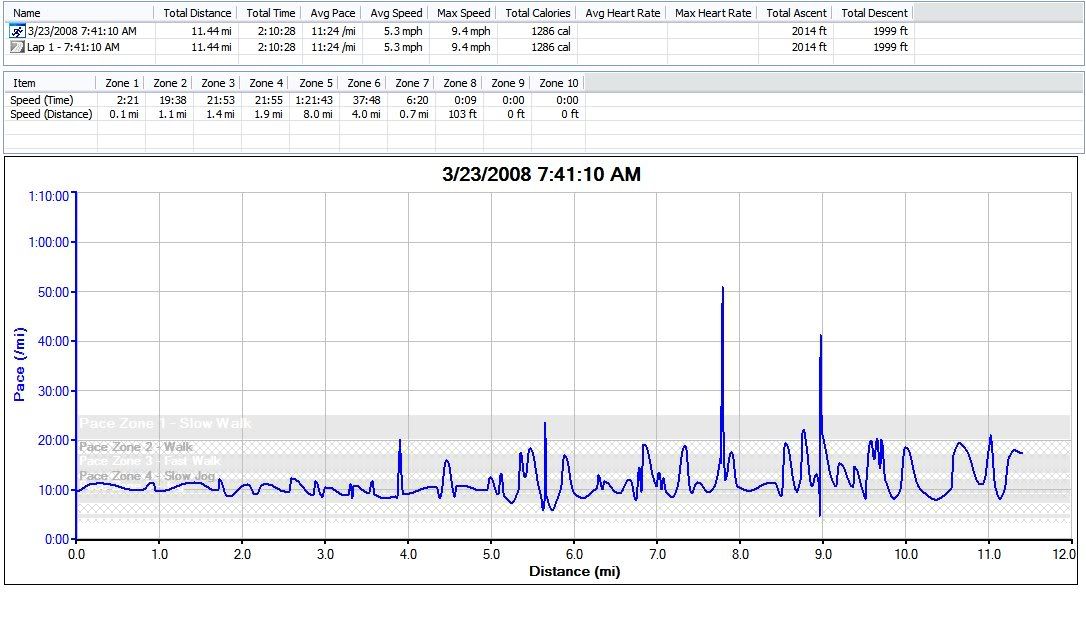This screenshot has width=1086, height=631.
Task: Select the 3/23/2008 7:41:10 AM activity row
Action: click(81, 31)
